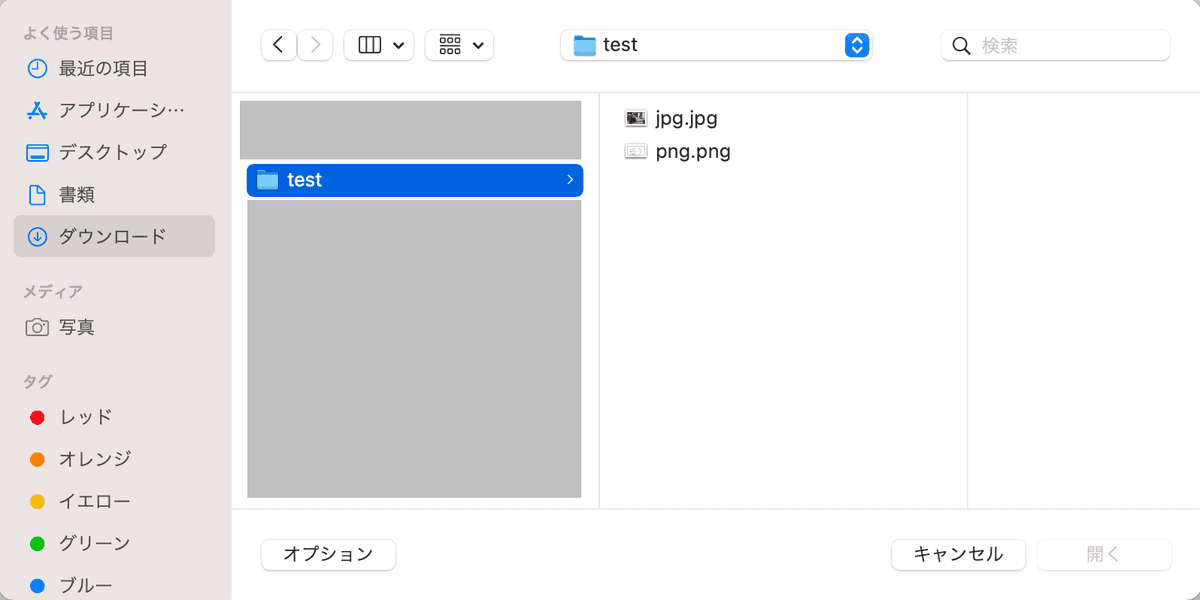Select the Orange tag
This screenshot has width=1200, height=600.
pyautogui.click(x=94, y=459)
